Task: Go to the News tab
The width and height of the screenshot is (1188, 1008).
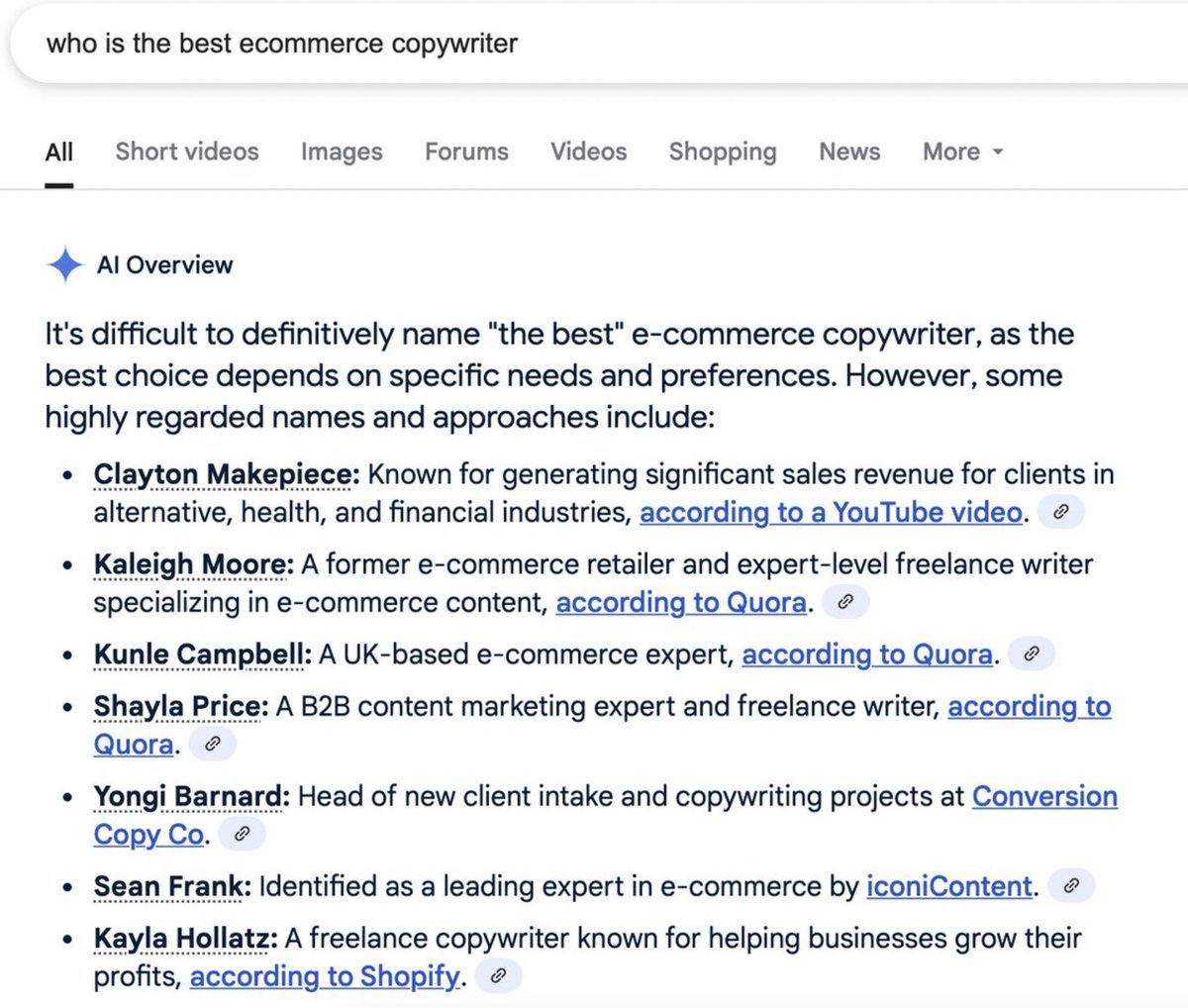Action: coord(849,151)
